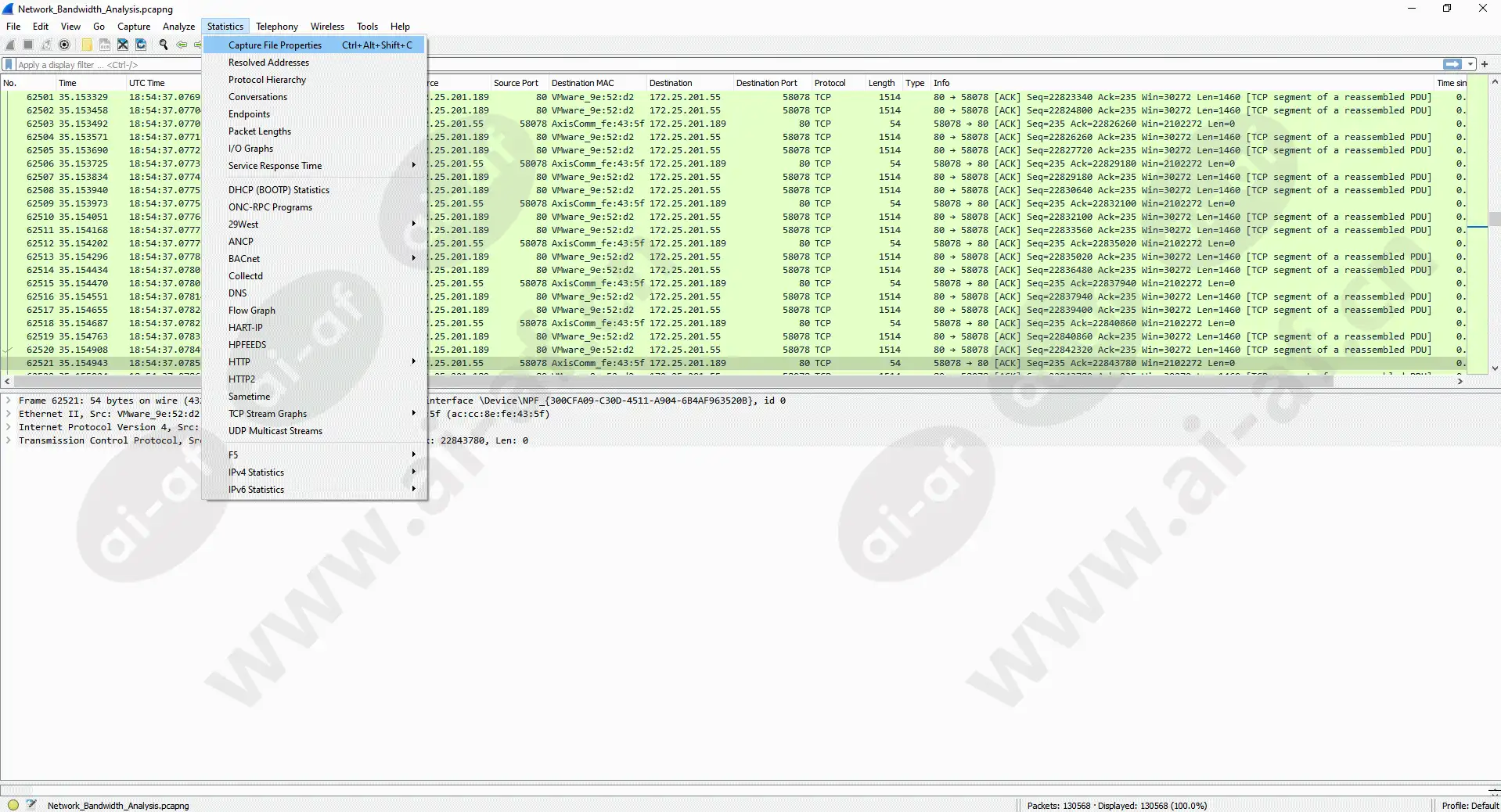Select I/O Graphs menu item
Screen dimensions: 1501x812
(x=314, y=148)
